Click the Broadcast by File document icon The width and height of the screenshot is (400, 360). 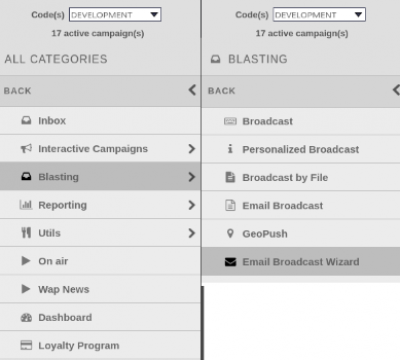[230, 177]
